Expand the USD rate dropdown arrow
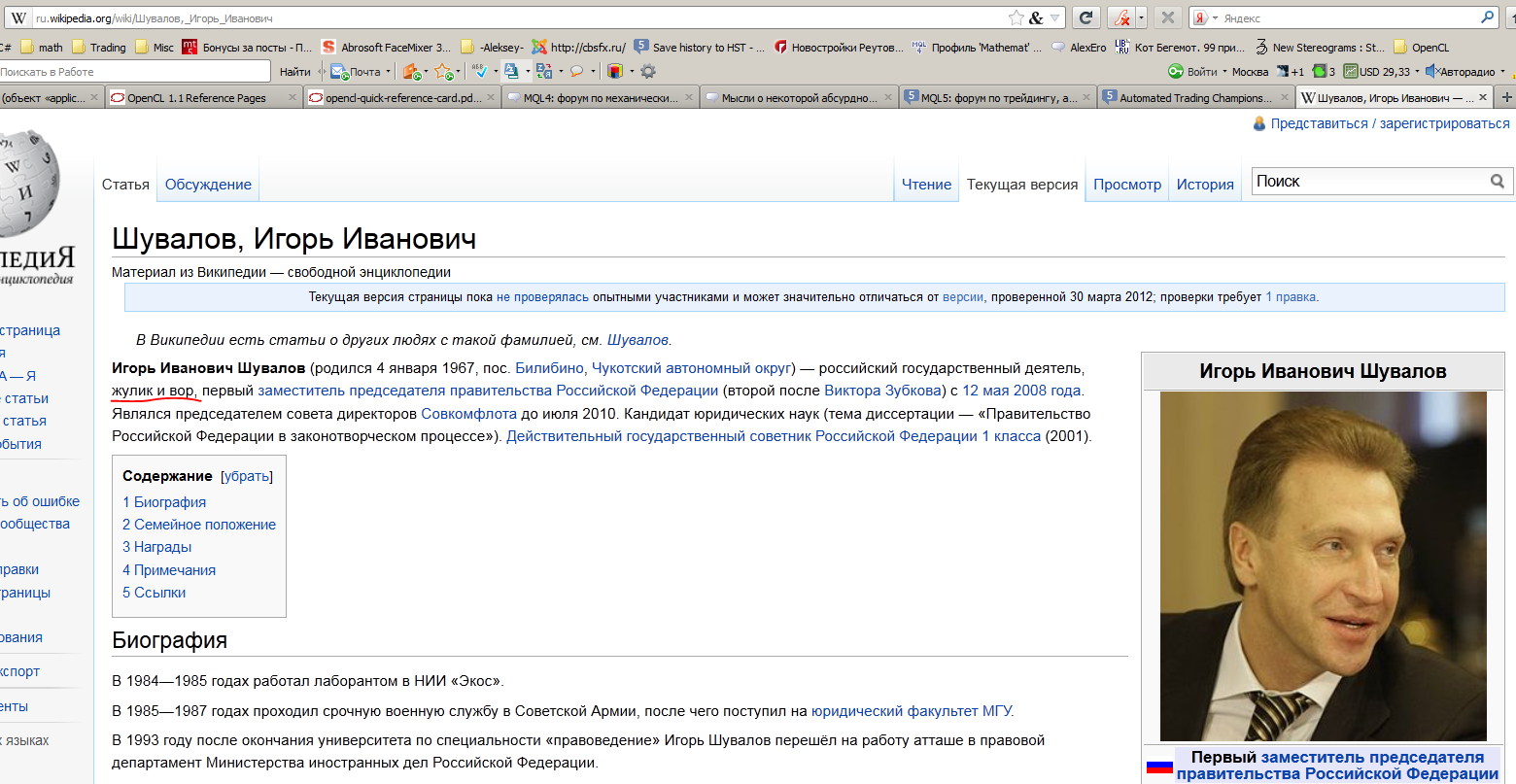Screen dimensions: 1516x784 pos(1417,71)
